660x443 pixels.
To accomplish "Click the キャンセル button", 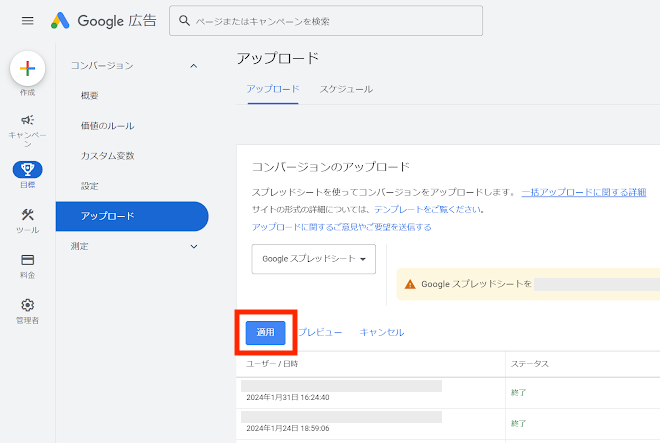I will point(382,333).
